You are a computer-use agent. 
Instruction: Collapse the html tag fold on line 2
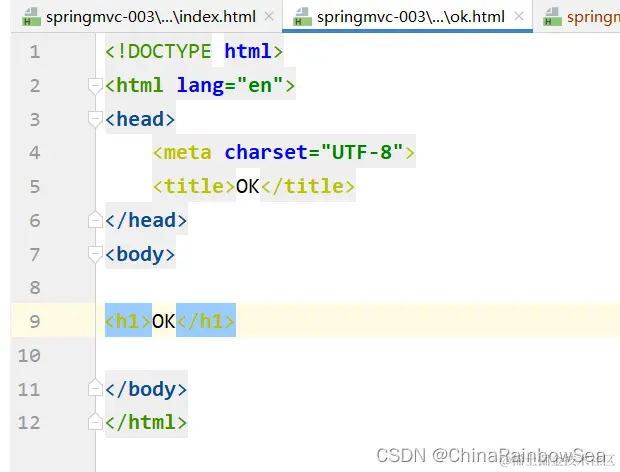[x=95, y=86]
